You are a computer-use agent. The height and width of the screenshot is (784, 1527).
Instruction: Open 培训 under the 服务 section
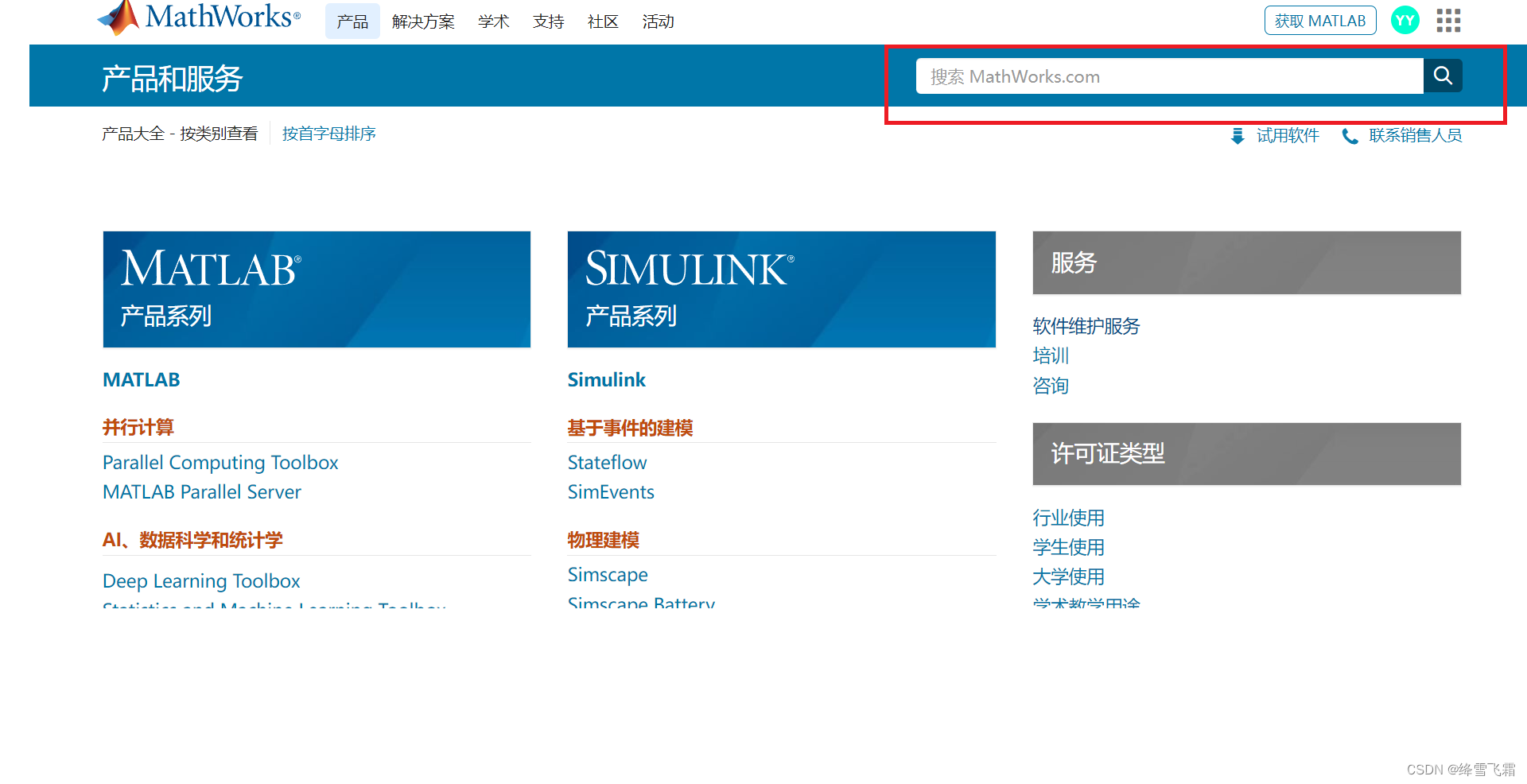(x=1051, y=355)
